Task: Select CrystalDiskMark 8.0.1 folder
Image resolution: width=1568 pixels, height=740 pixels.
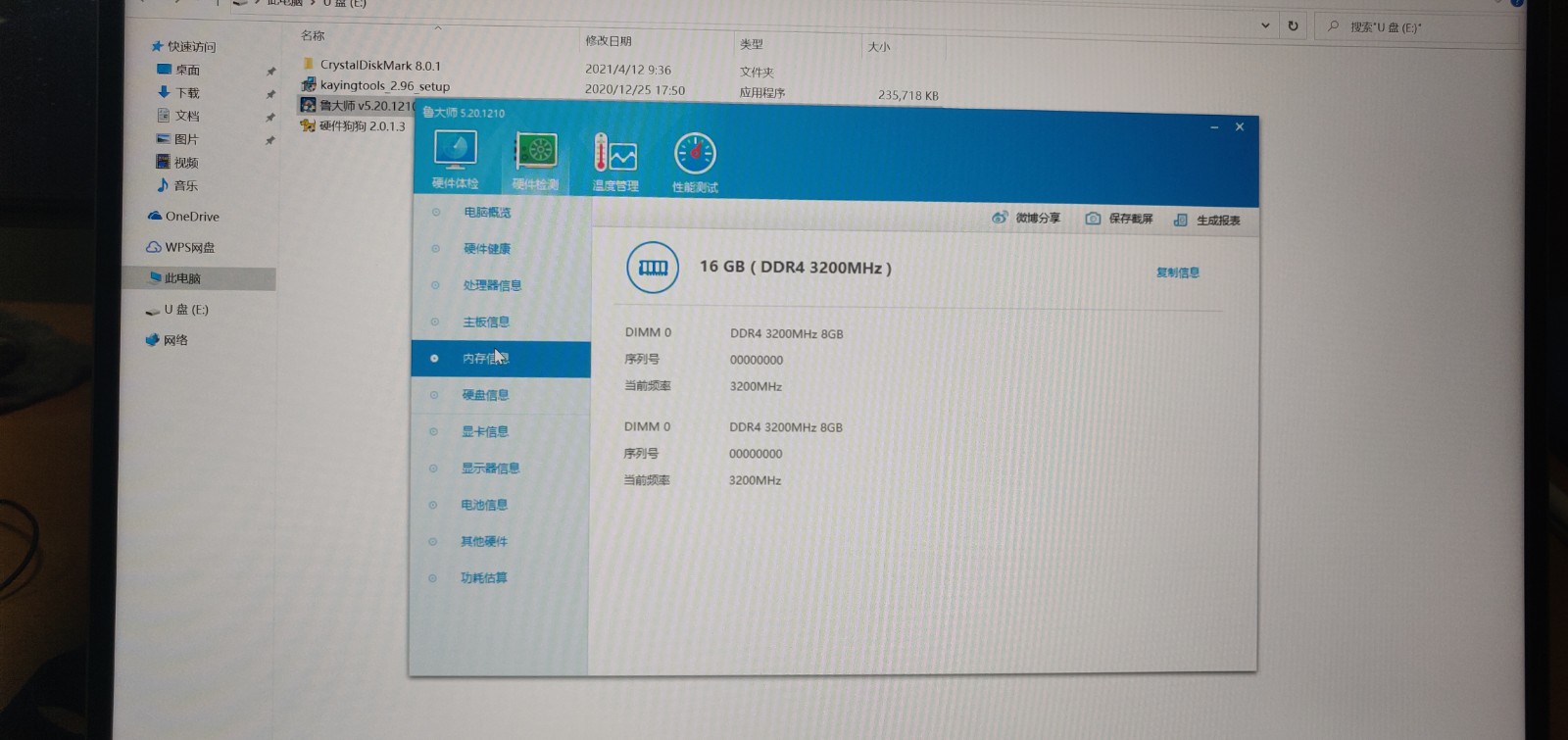Action: [x=371, y=65]
